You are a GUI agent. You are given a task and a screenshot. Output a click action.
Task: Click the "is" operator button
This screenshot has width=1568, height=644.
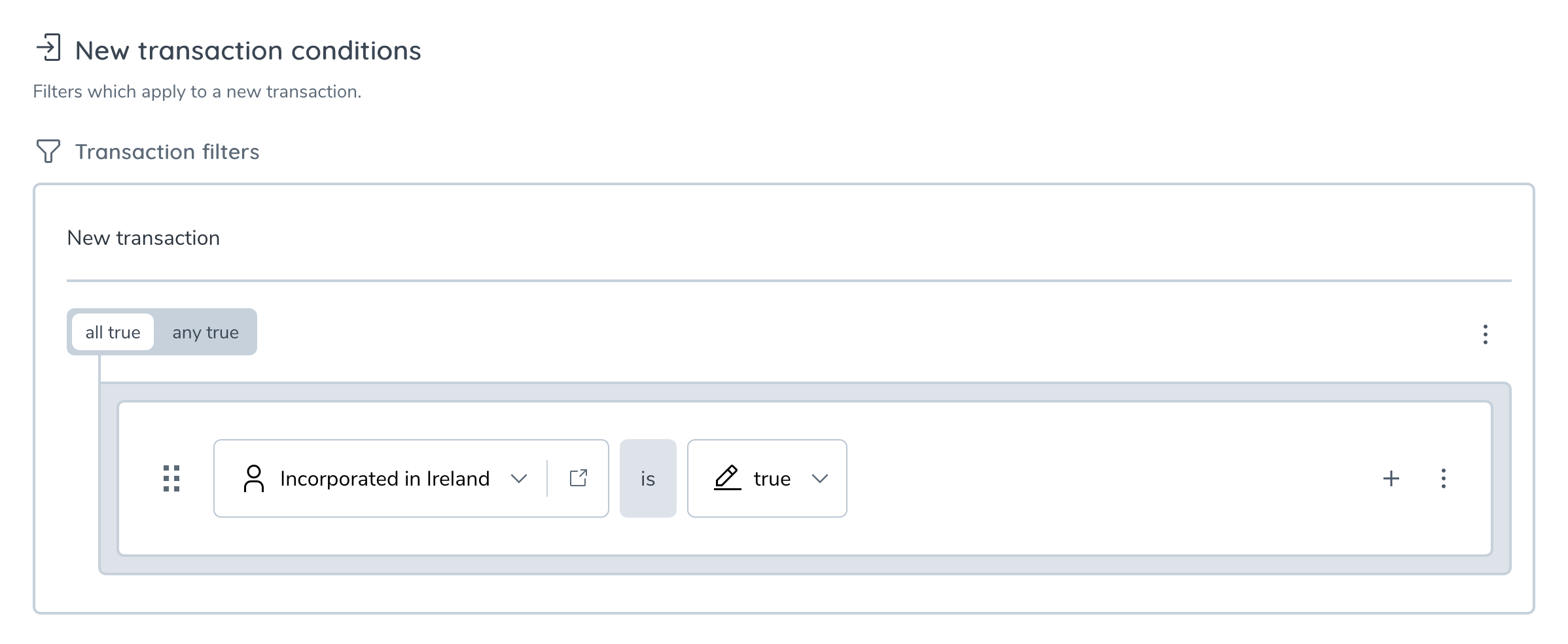tap(648, 478)
